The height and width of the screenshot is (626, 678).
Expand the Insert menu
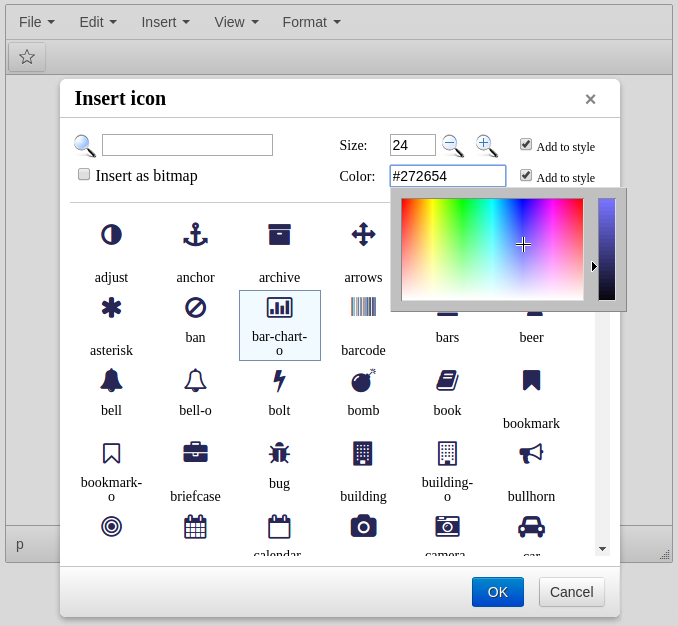pos(165,22)
